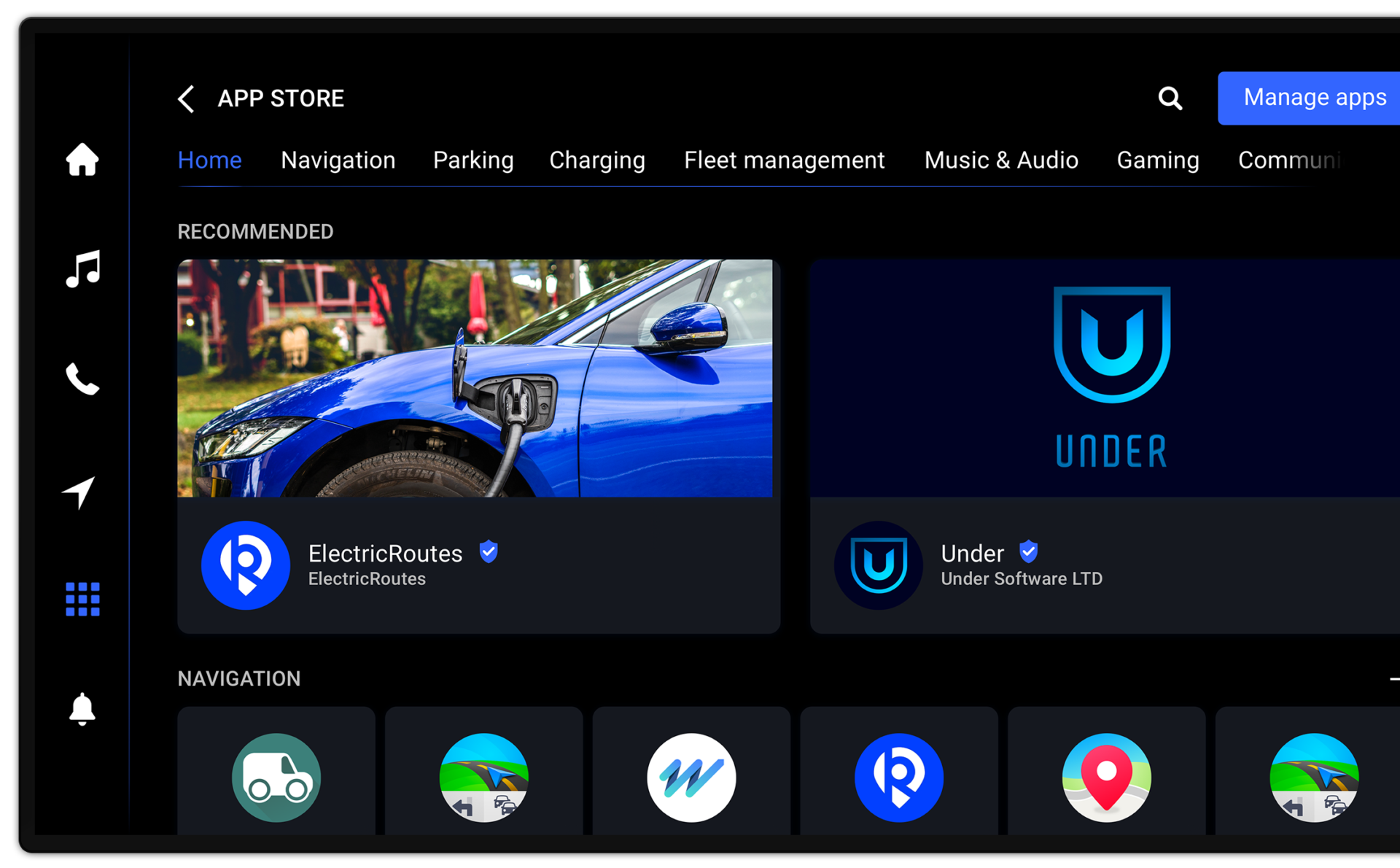1400x868 pixels.
Task: Click the ElectricRoutes verified badge toggle
Action: click(489, 552)
